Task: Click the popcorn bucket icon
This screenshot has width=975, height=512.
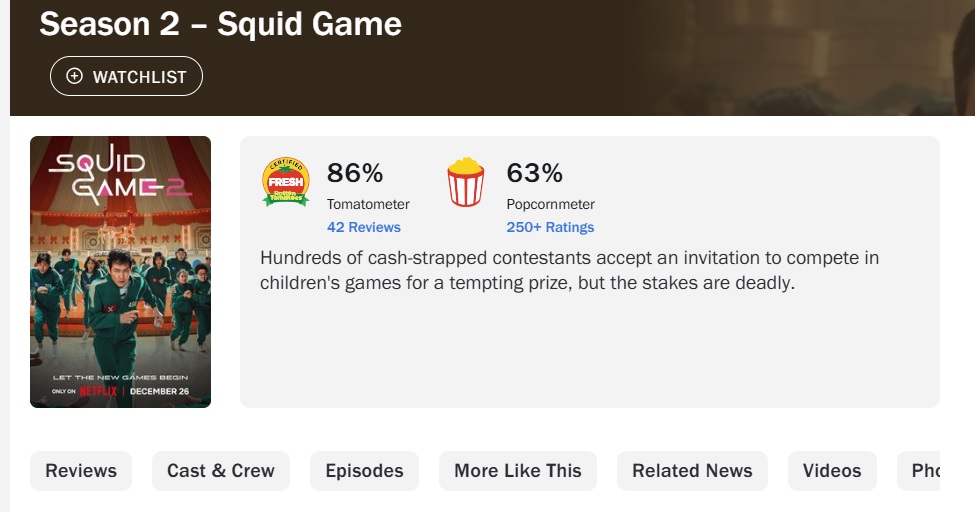Action: pos(465,182)
